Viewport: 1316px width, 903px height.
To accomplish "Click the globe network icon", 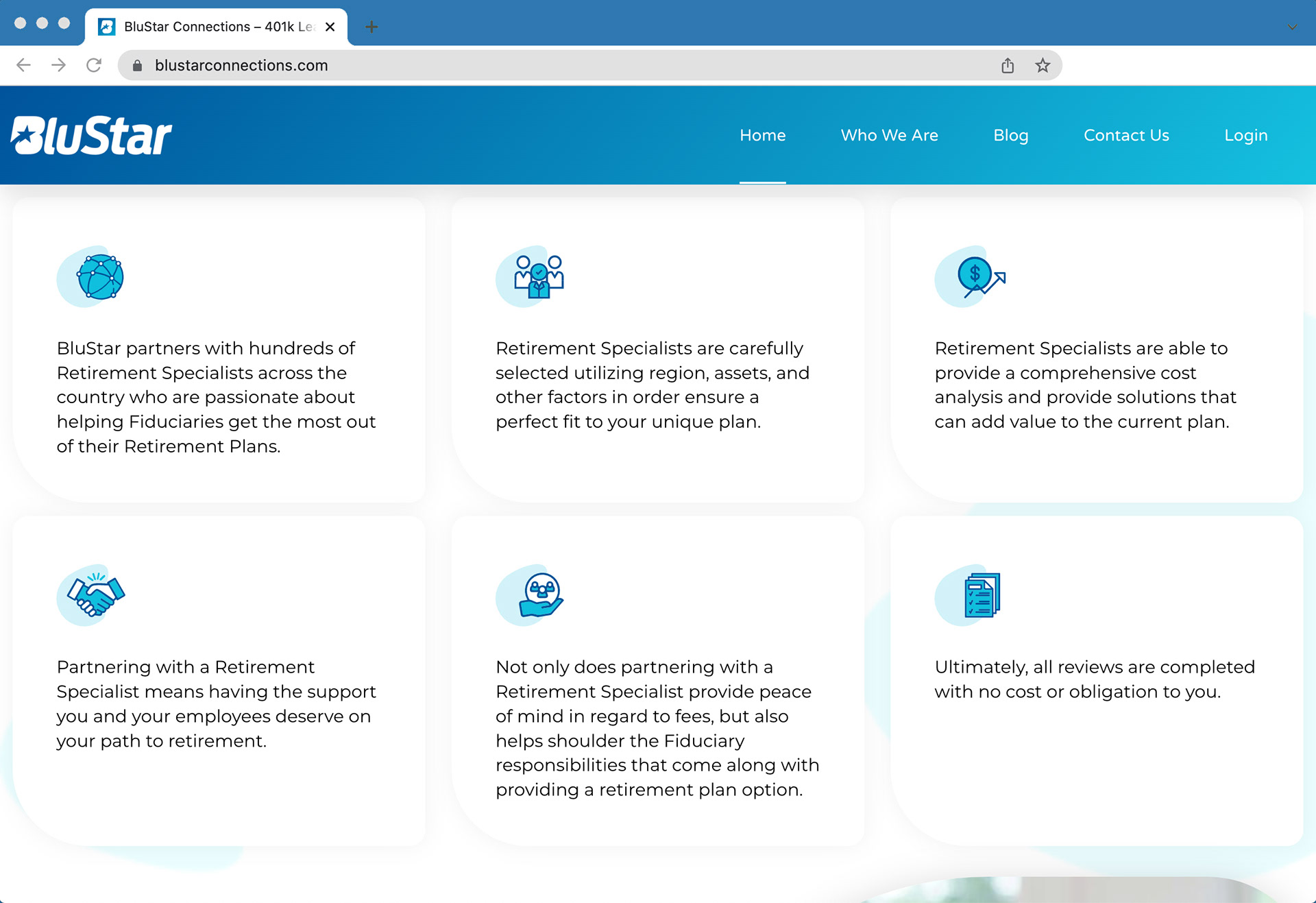I will pos(100,277).
